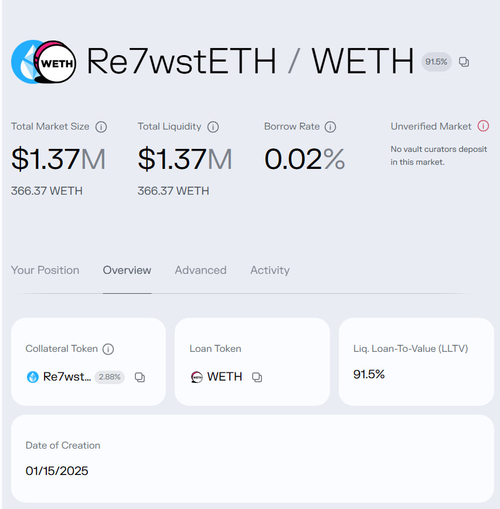Open Total Market Size info icon

click(x=101, y=127)
